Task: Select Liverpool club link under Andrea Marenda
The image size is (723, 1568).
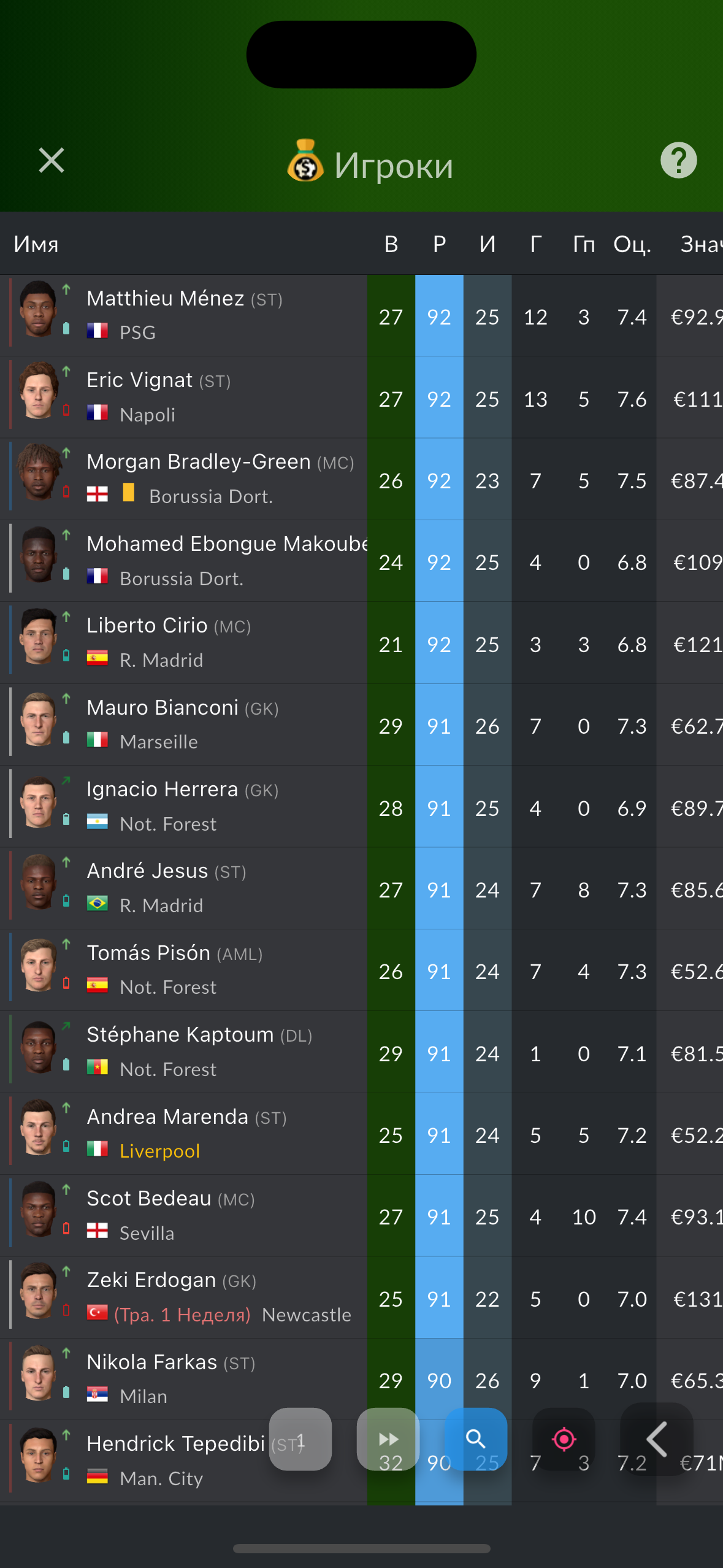Action: coord(160,1151)
